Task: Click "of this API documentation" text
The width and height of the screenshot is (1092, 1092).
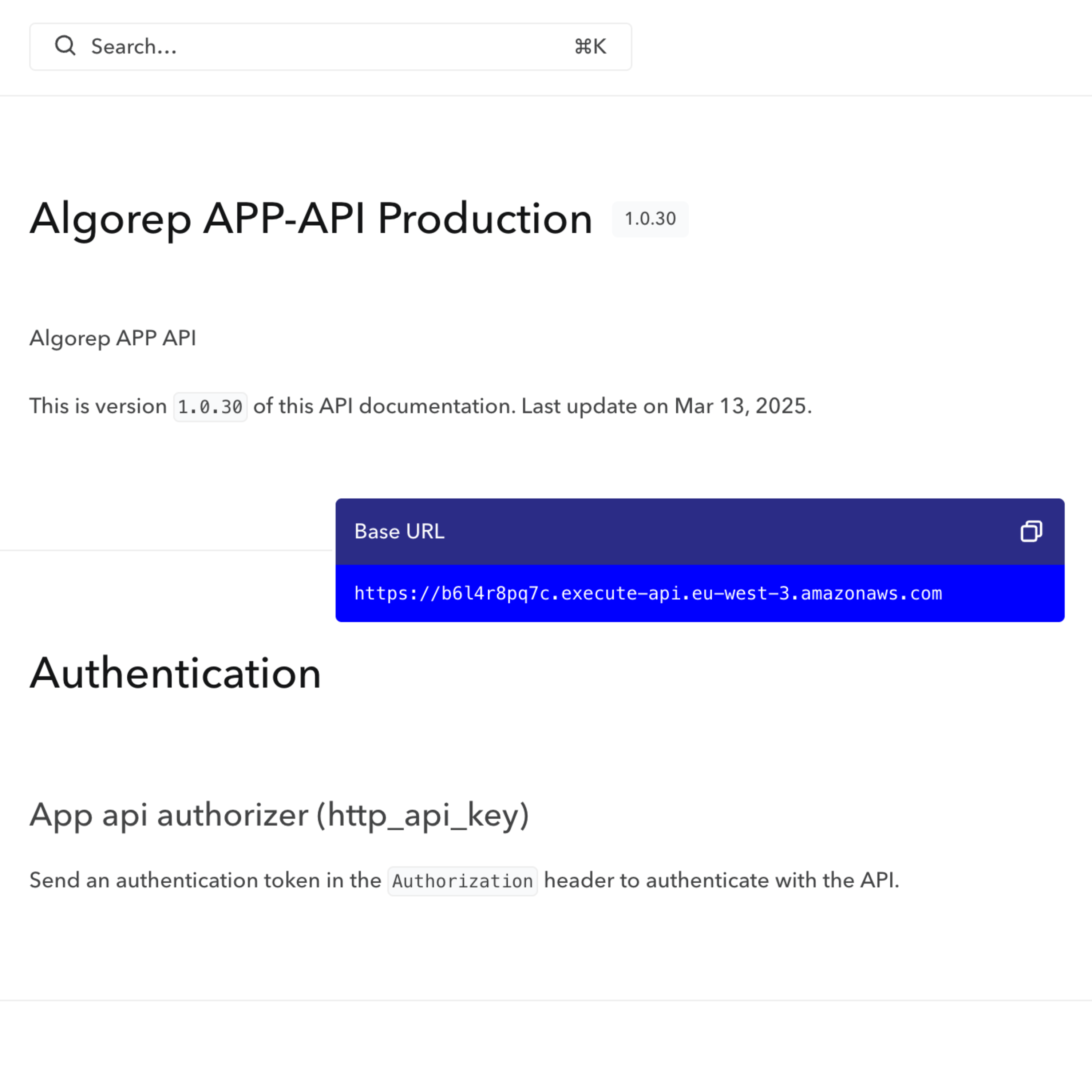Action: (x=383, y=406)
